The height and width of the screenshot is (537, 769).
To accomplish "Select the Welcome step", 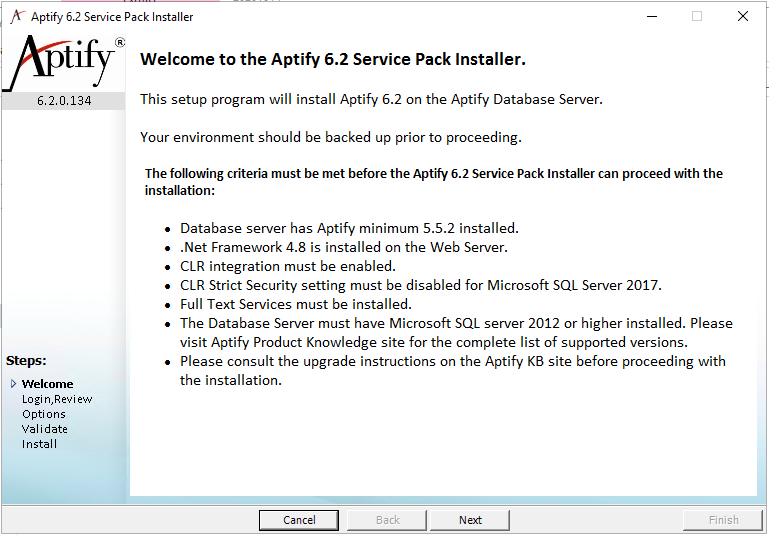I will 48,384.
